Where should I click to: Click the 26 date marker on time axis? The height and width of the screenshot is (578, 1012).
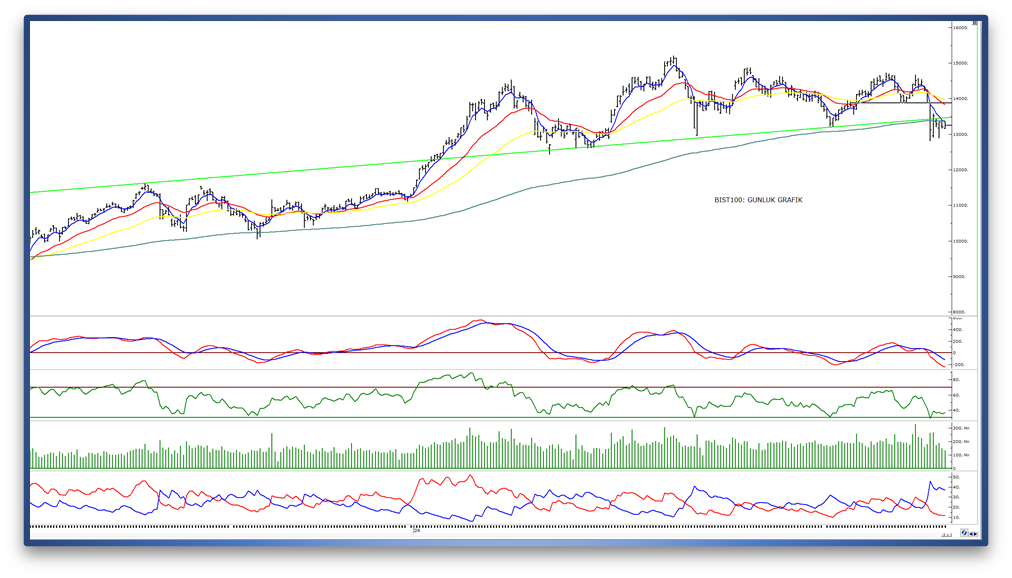tap(416, 530)
